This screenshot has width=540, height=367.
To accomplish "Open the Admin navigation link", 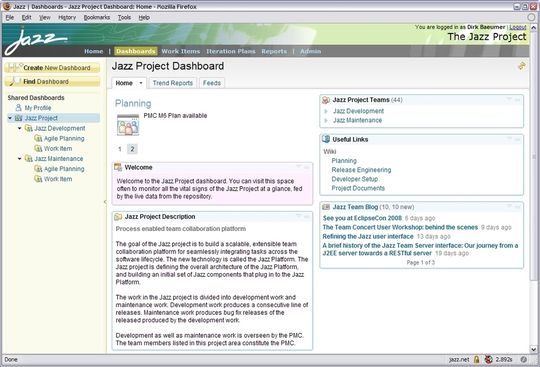I will point(310,51).
